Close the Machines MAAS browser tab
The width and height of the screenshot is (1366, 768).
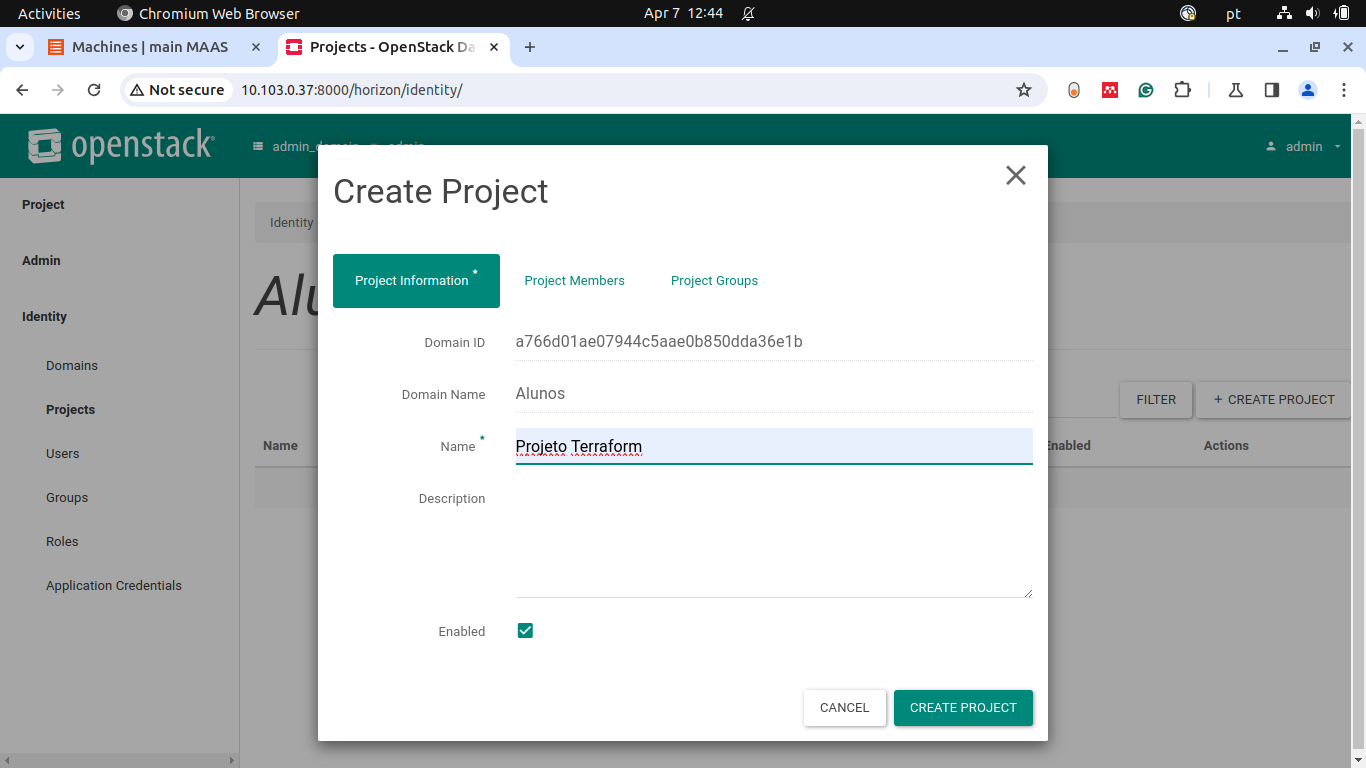256,47
